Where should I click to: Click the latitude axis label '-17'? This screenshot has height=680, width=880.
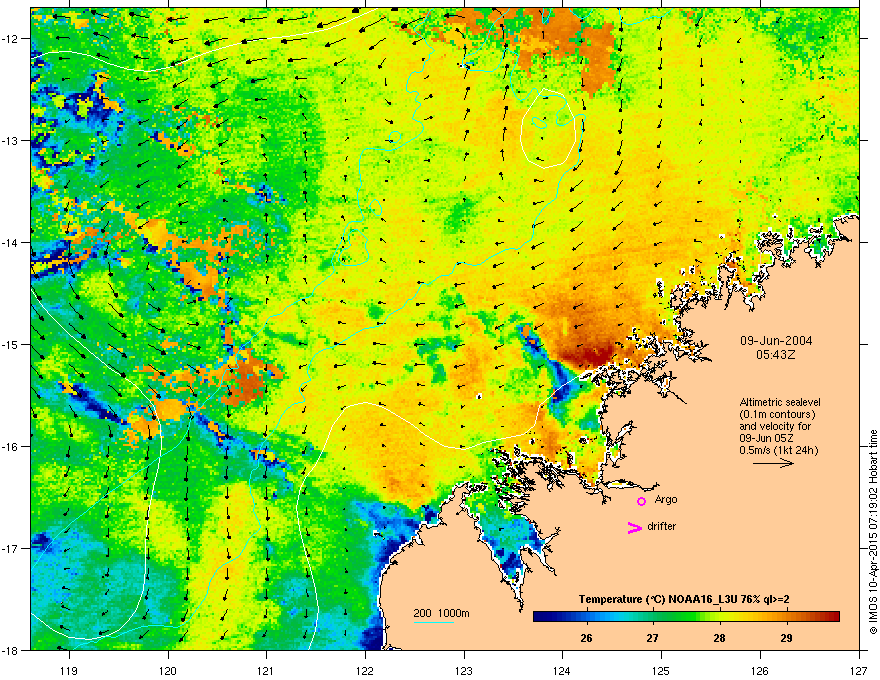(x=11, y=548)
